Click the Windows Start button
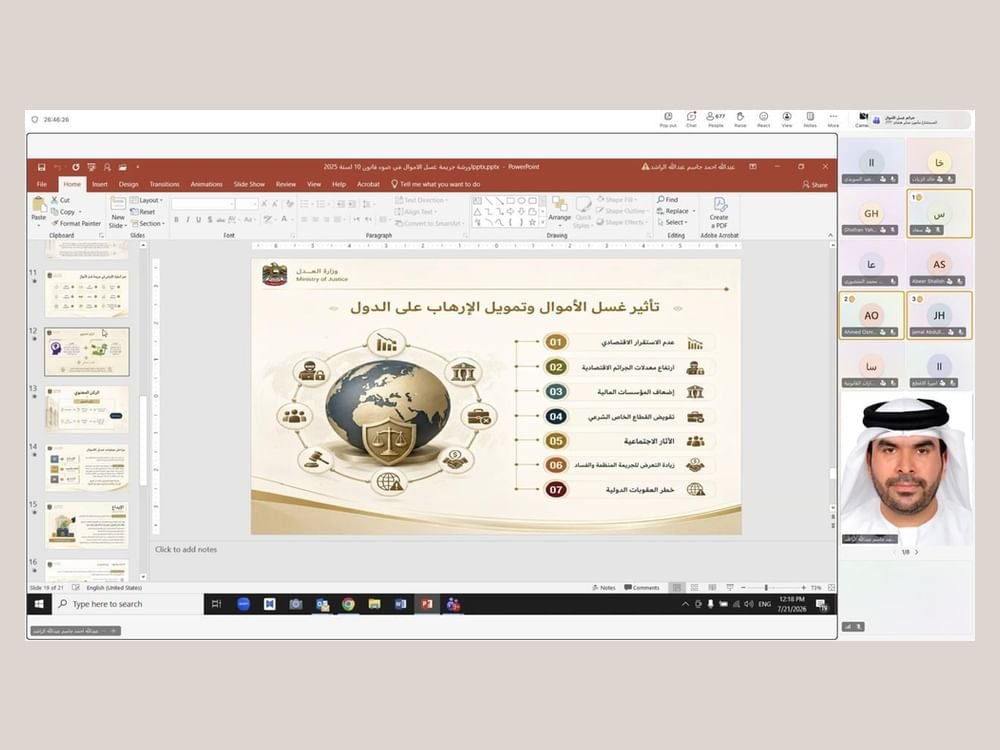This screenshot has height=750, width=1000. click(39, 604)
